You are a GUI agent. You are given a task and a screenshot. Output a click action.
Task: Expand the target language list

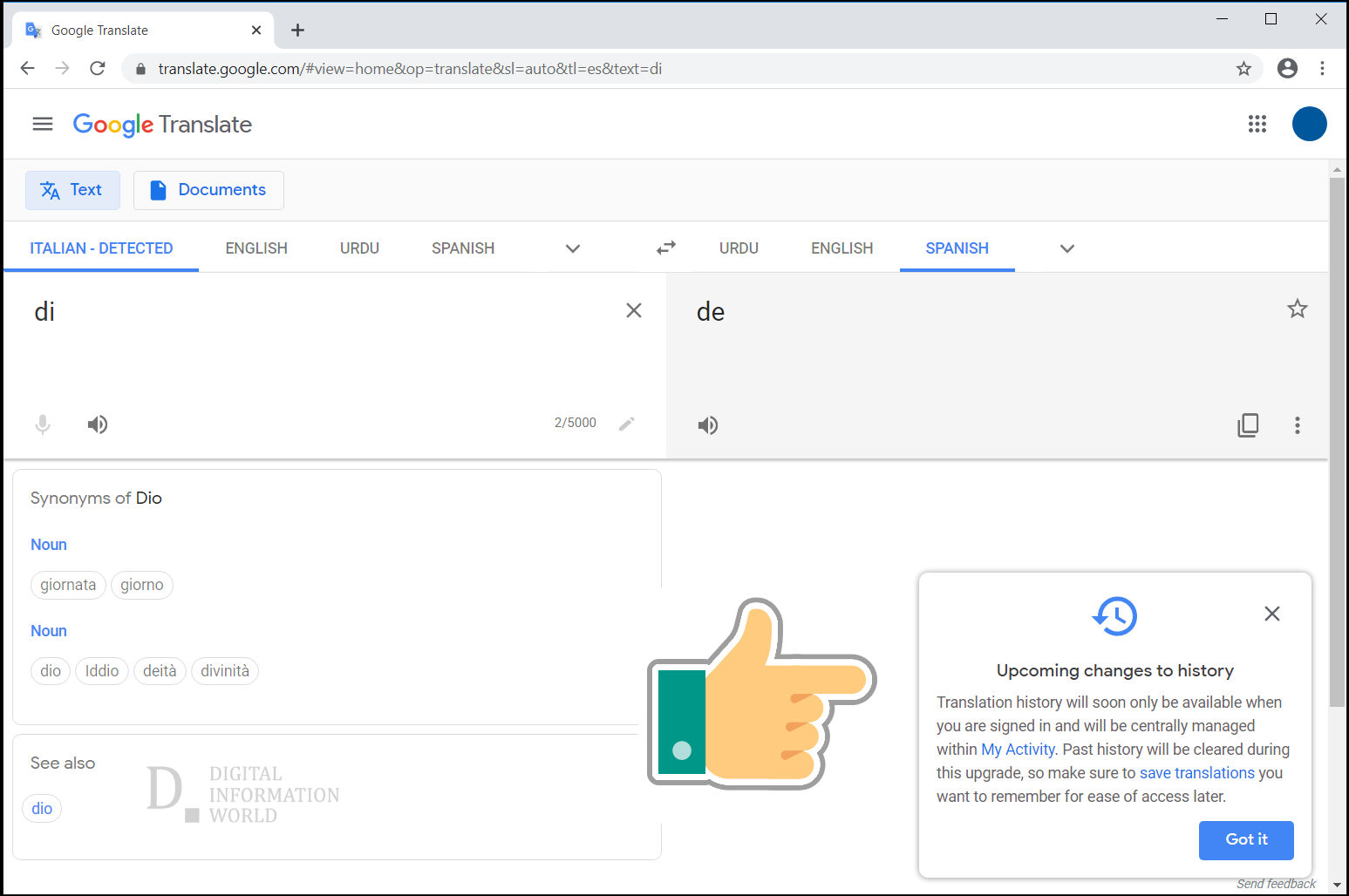tap(1066, 248)
